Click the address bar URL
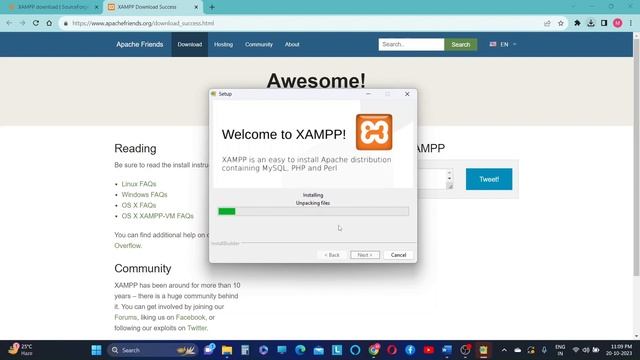640x360 pixels. tap(143, 23)
